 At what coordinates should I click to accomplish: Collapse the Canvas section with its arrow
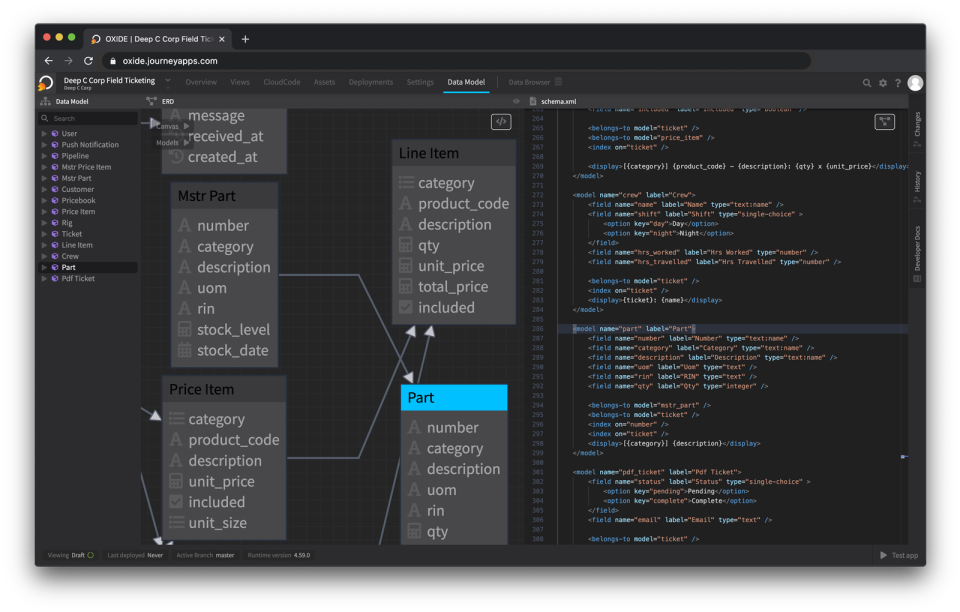[x=186, y=126]
